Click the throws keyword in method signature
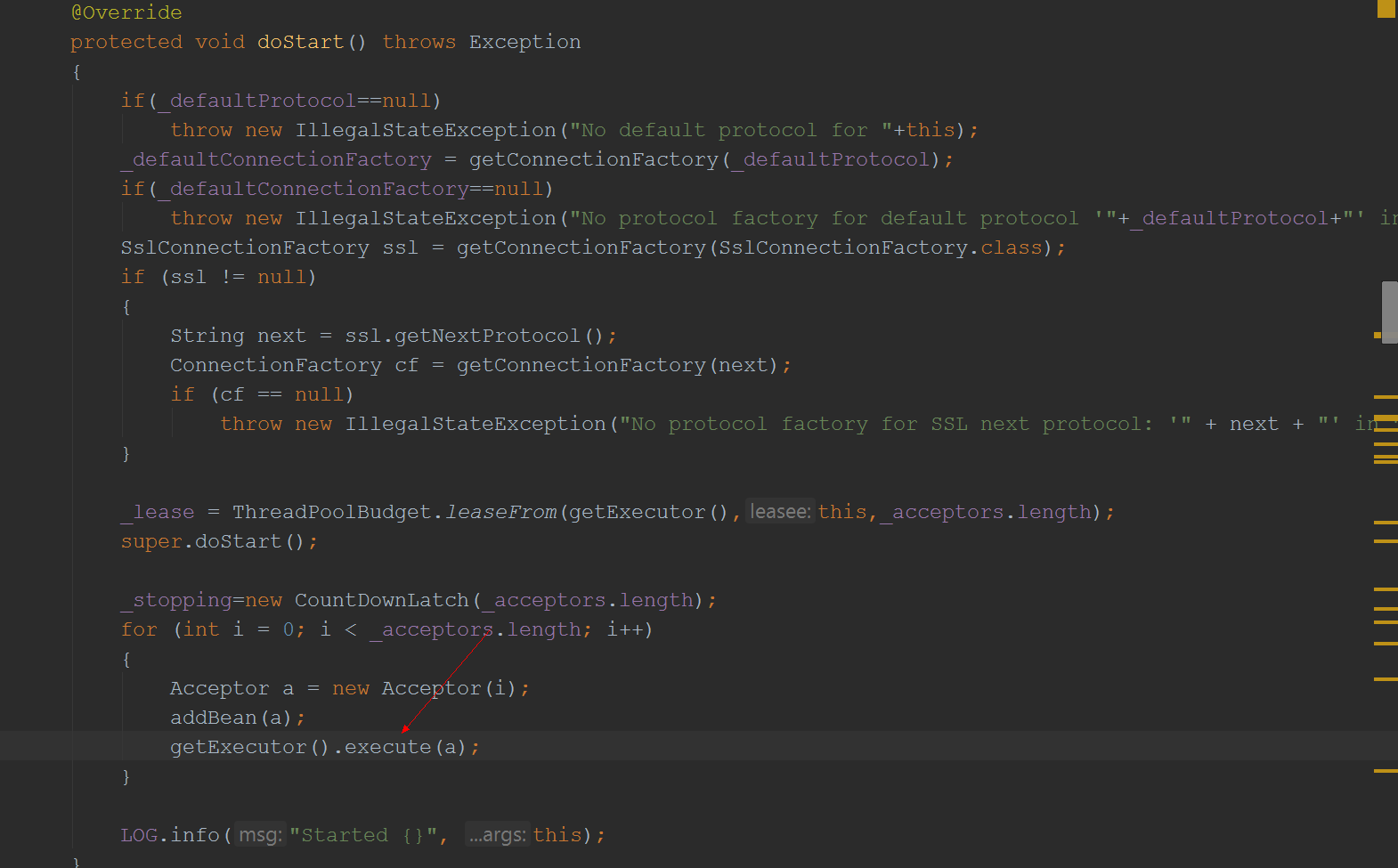 click(x=419, y=42)
